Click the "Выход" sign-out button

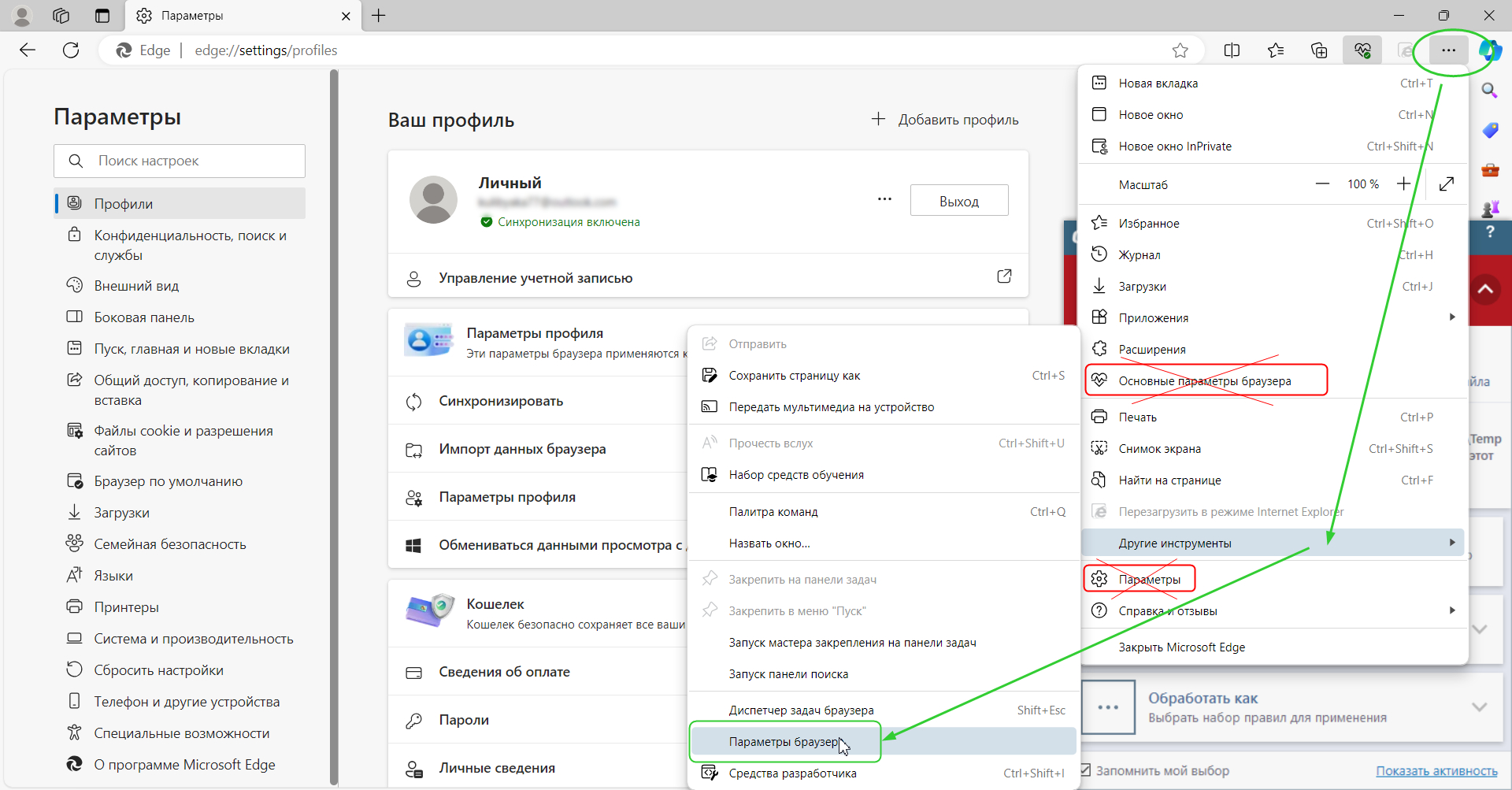click(x=958, y=201)
